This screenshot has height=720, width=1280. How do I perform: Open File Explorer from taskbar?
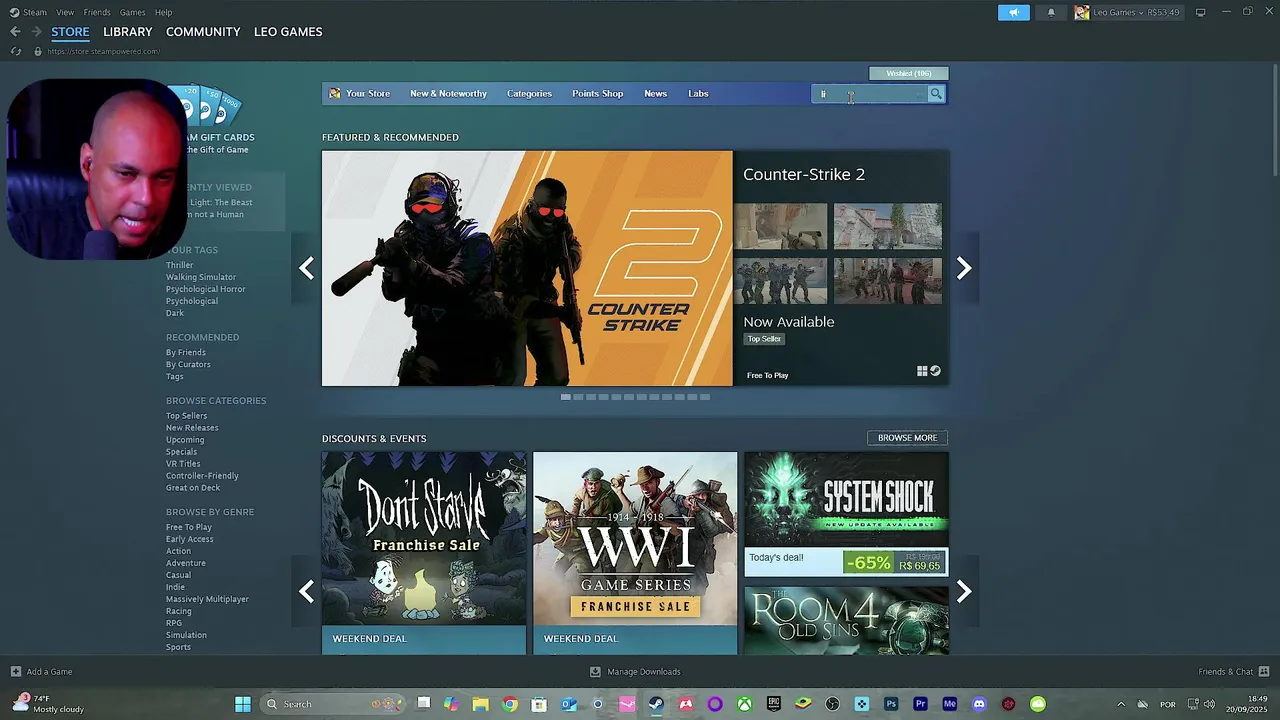point(480,704)
